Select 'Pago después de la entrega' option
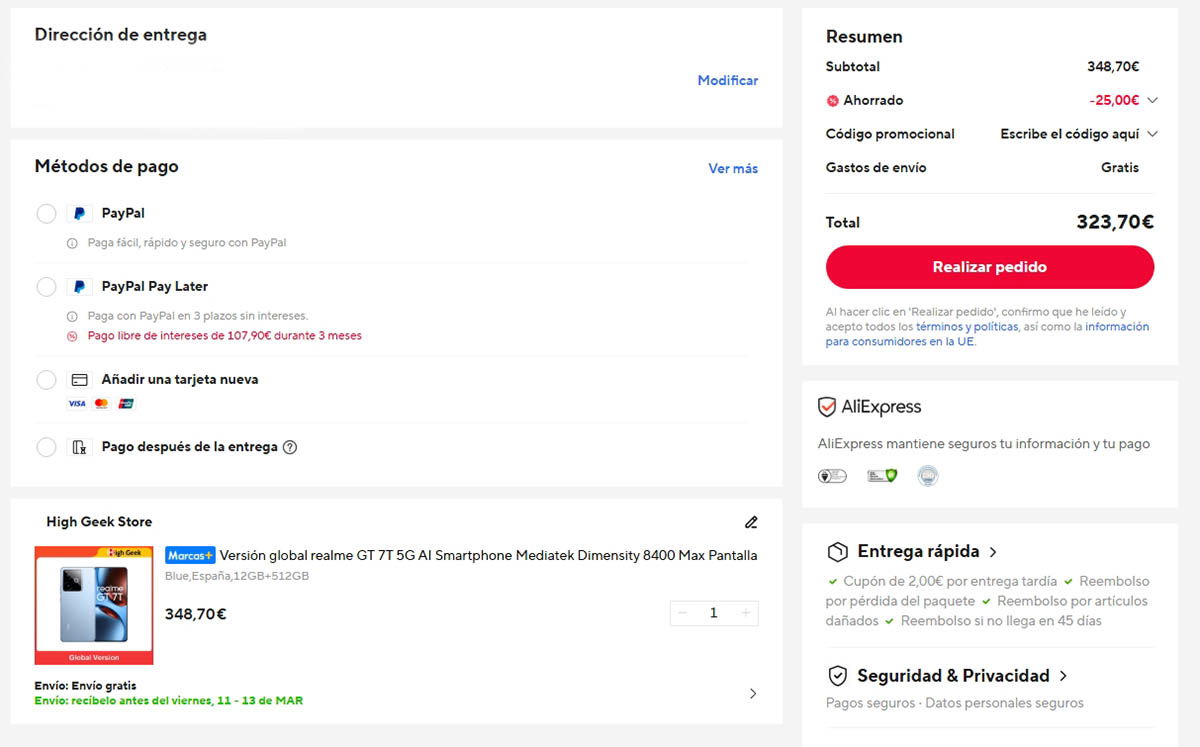Viewport: 1200px width, 747px height. (46, 447)
